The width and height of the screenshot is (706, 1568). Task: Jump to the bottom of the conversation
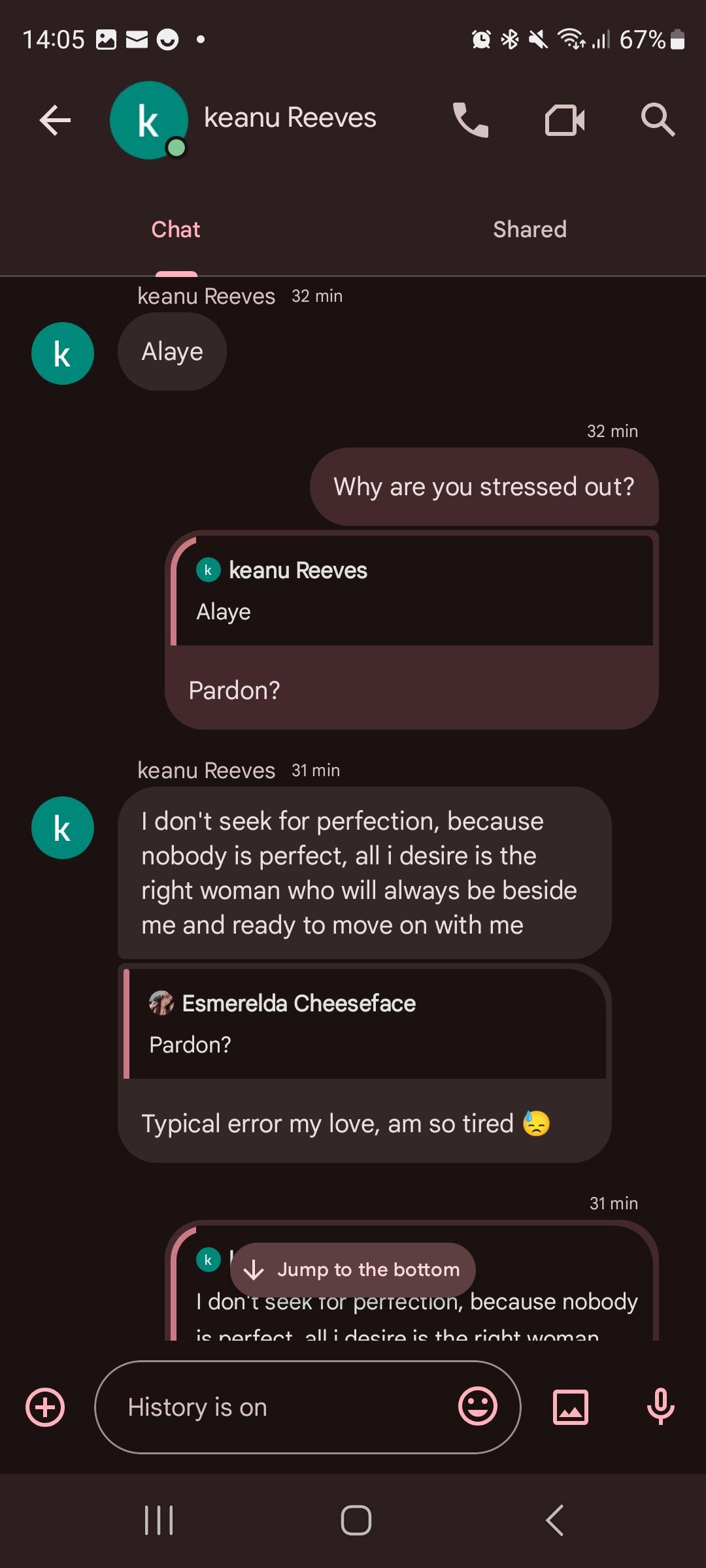pyautogui.click(x=353, y=1269)
